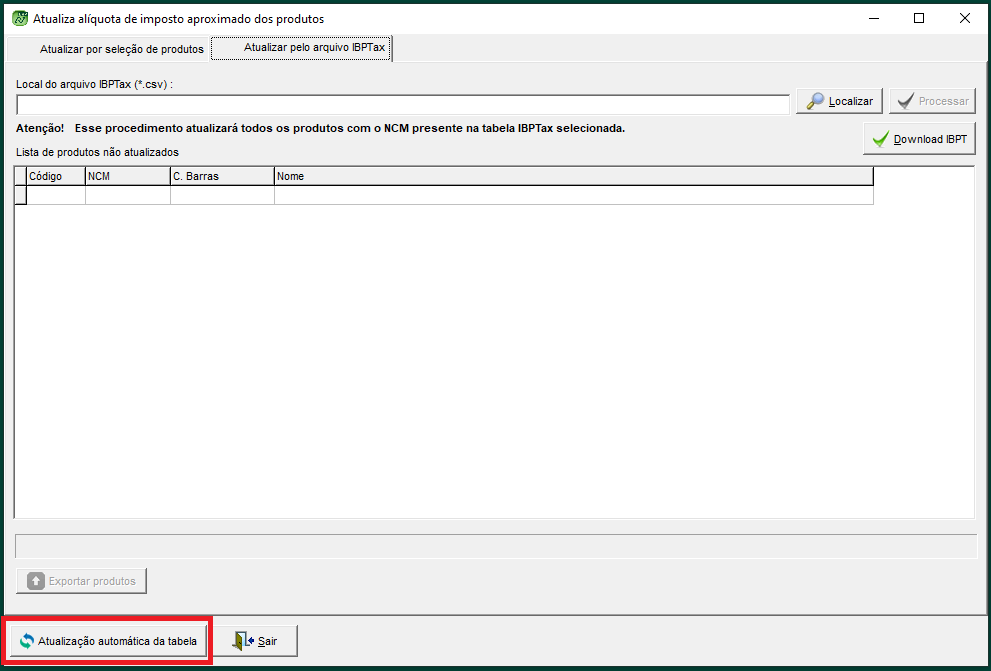Click the application icon in the title bar
The width and height of the screenshot is (991, 671).
click(x=19, y=18)
